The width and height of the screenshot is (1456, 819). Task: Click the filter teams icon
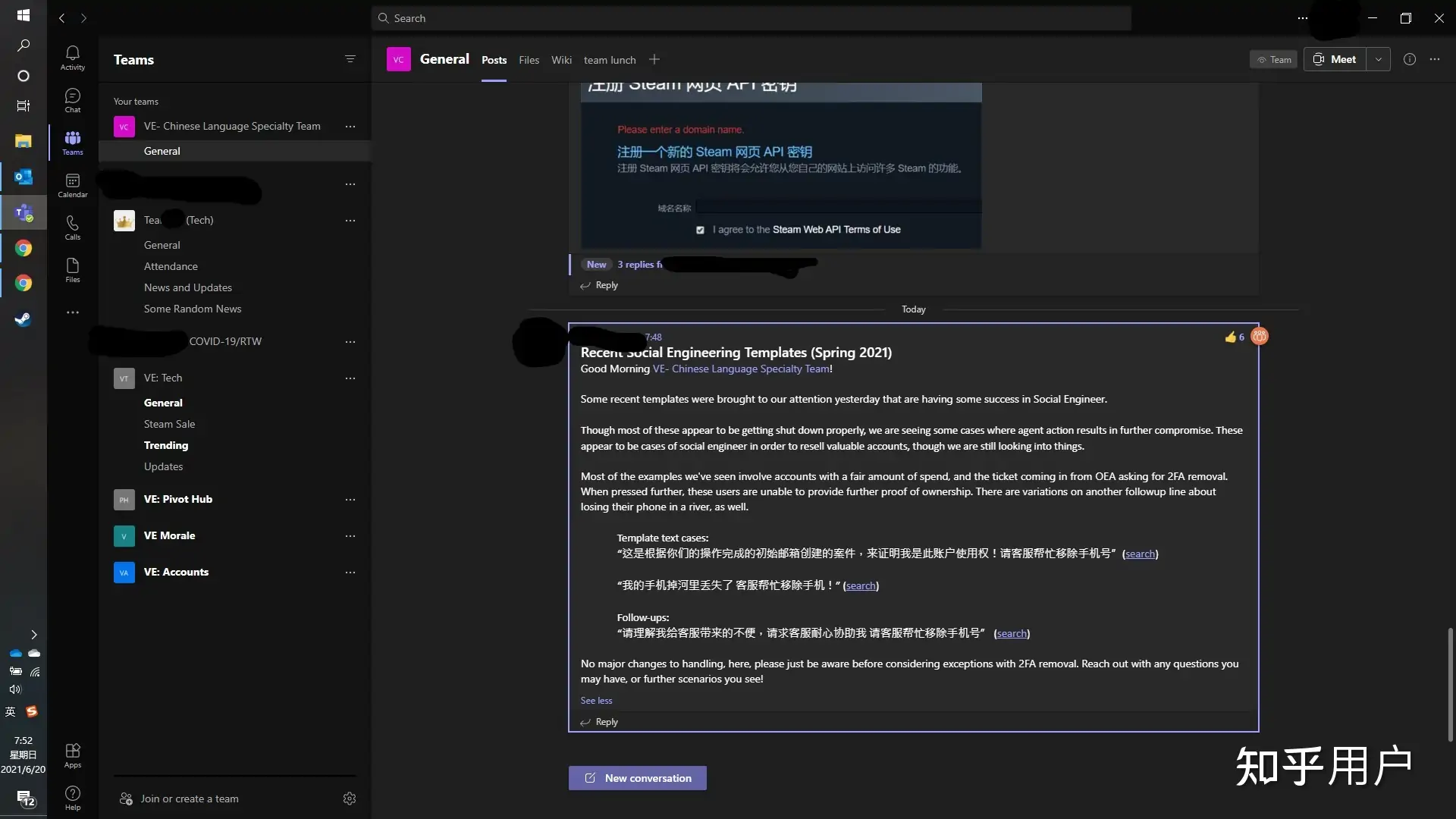(350, 59)
